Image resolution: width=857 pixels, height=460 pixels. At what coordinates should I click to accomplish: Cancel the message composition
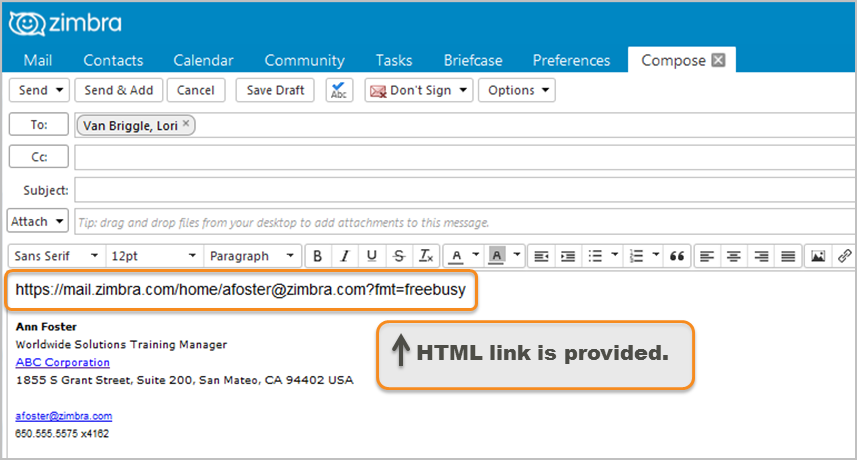click(196, 90)
